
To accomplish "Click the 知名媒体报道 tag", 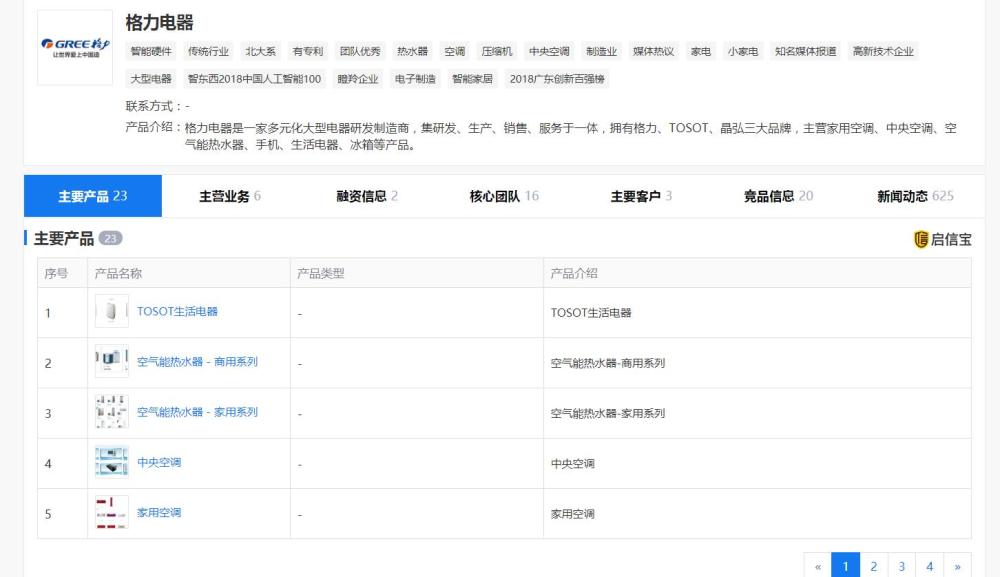I will pos(805,52).
